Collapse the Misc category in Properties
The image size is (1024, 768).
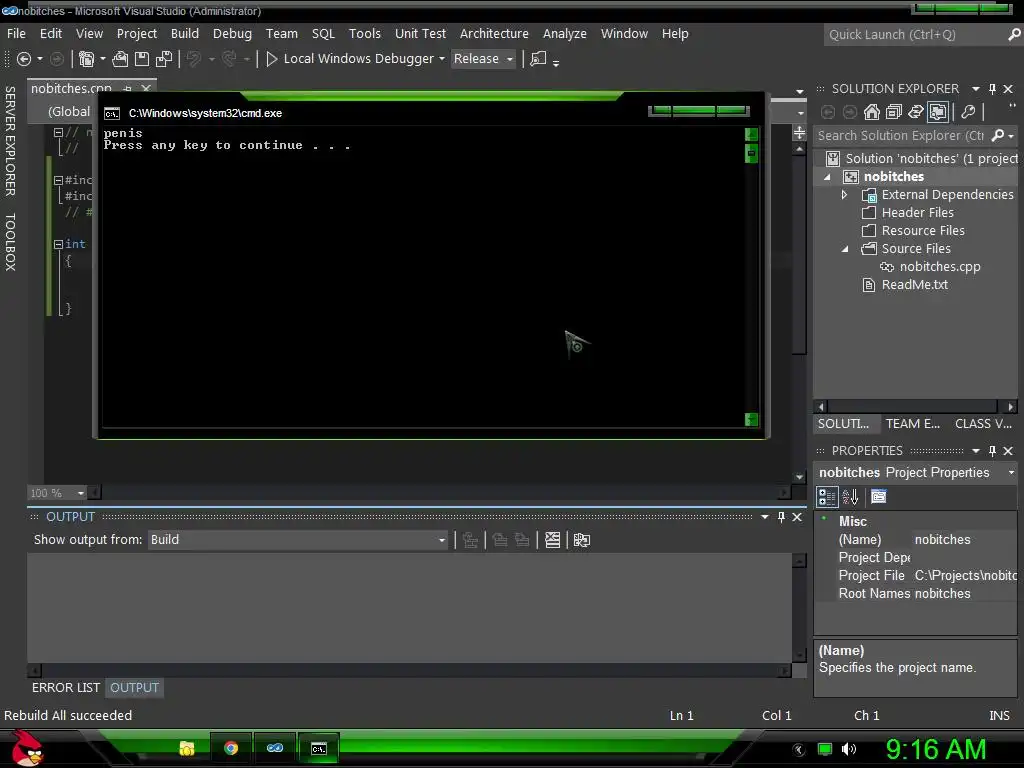coord(824,519)
